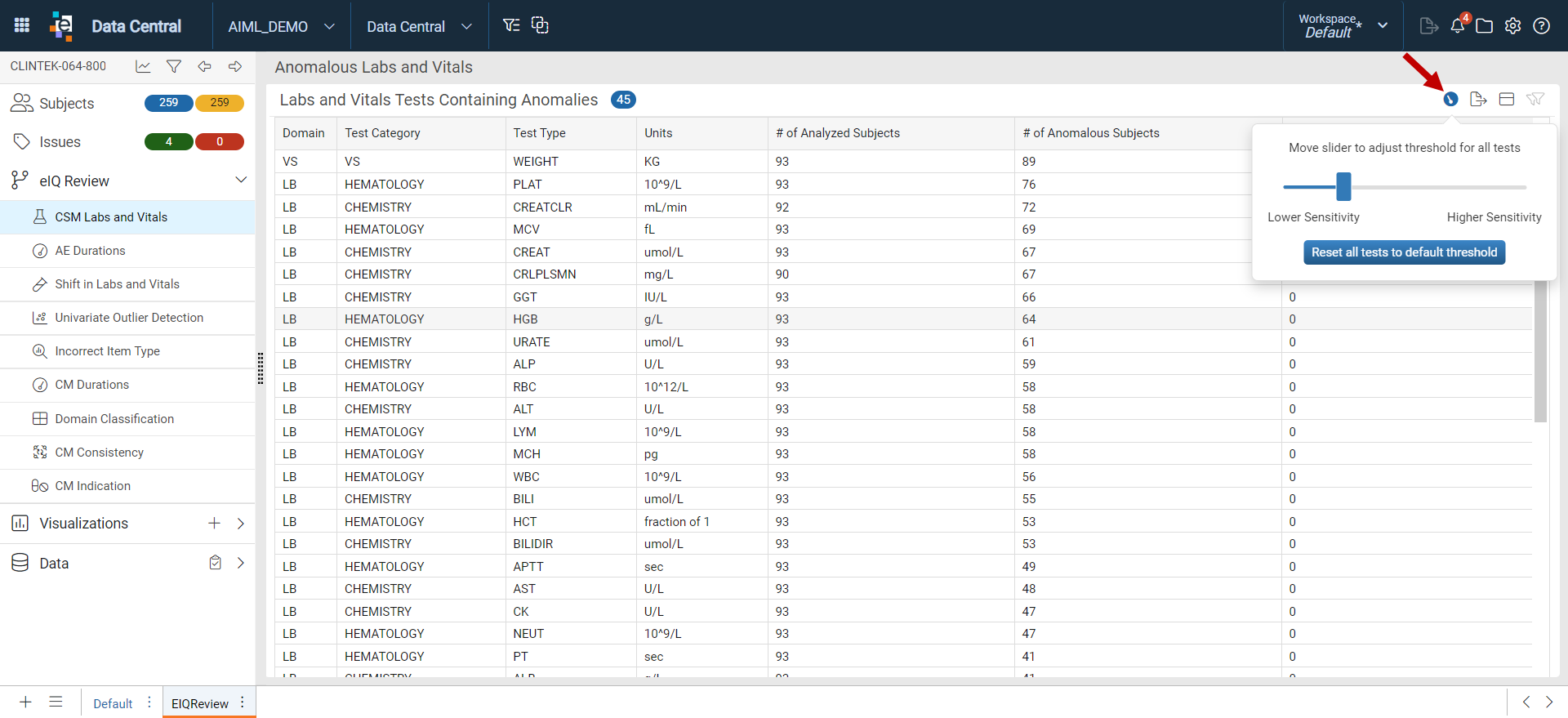Select CM Durations
The height and width of the screenshot is (718, 1568).
click(127, 385)
